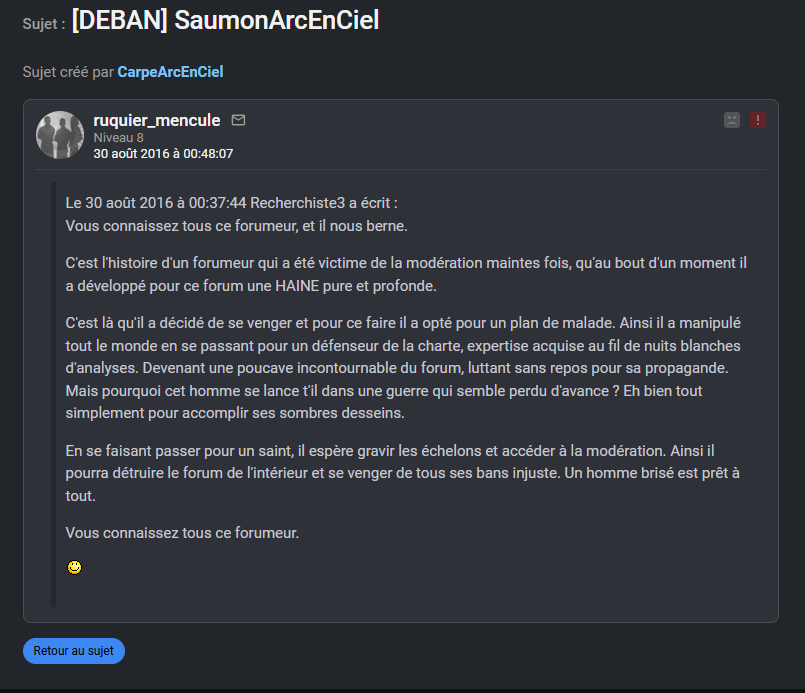Open the ruquier_mencule username profile
Viewport: 805px width, 693px height.
click(156, 120)
